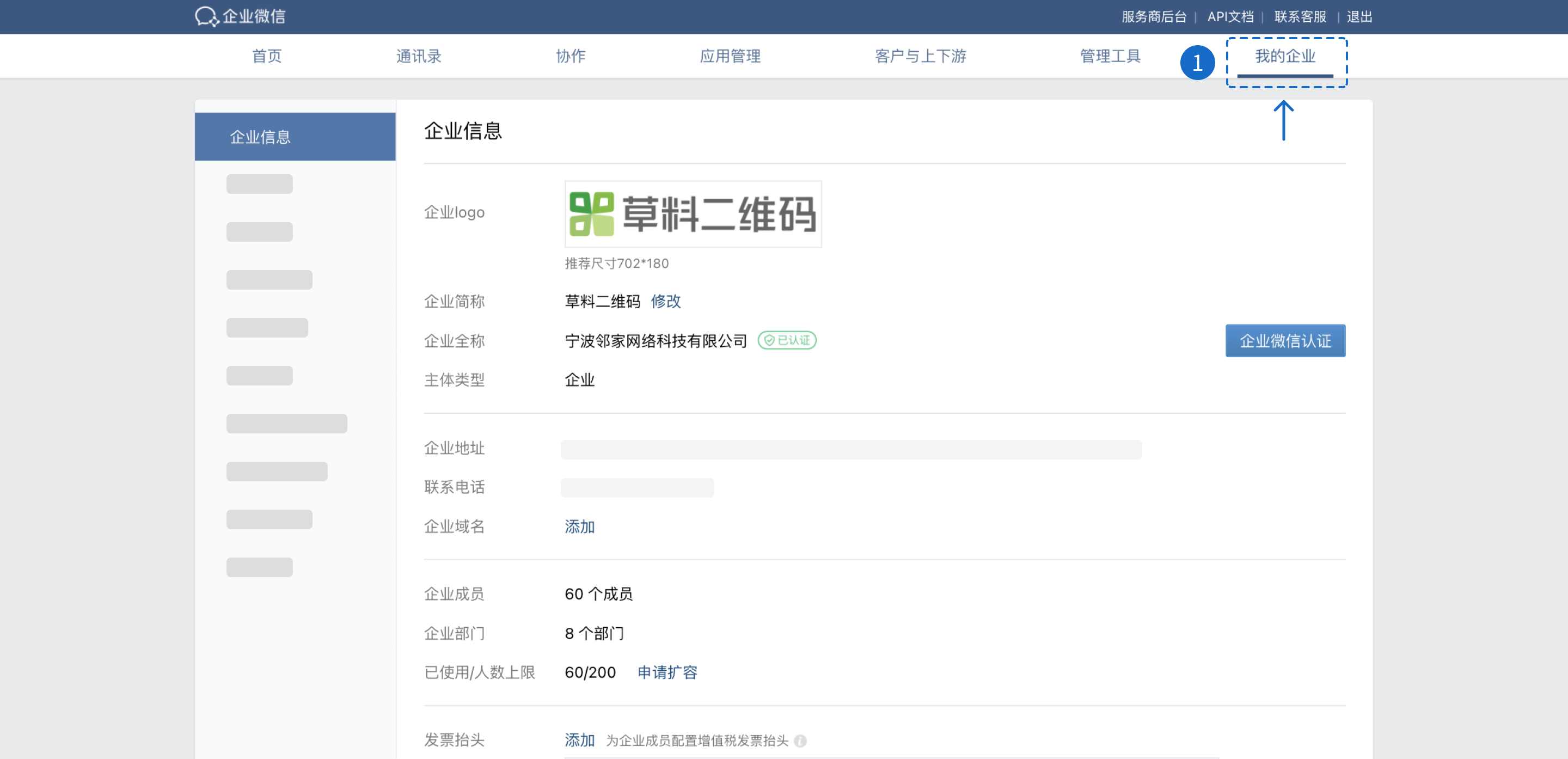
Task: Go to 应用管理 tab
Action: coord(730,56)
